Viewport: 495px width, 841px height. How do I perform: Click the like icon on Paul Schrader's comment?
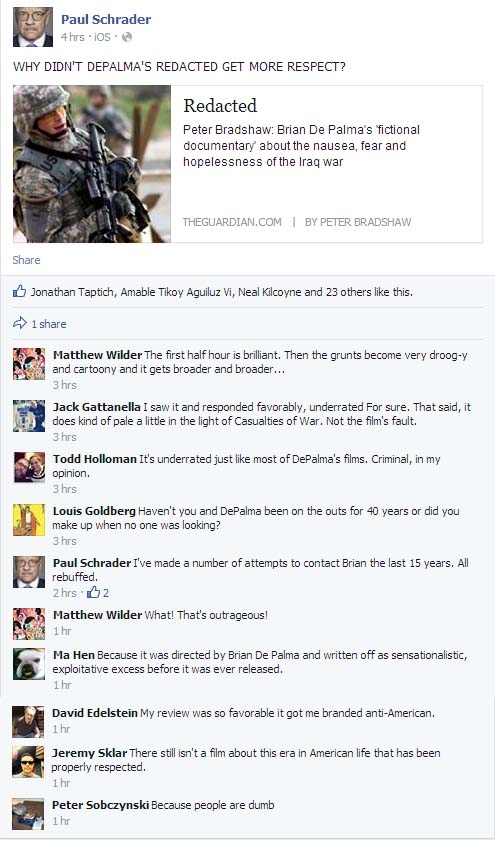click(x=94, y=592)
